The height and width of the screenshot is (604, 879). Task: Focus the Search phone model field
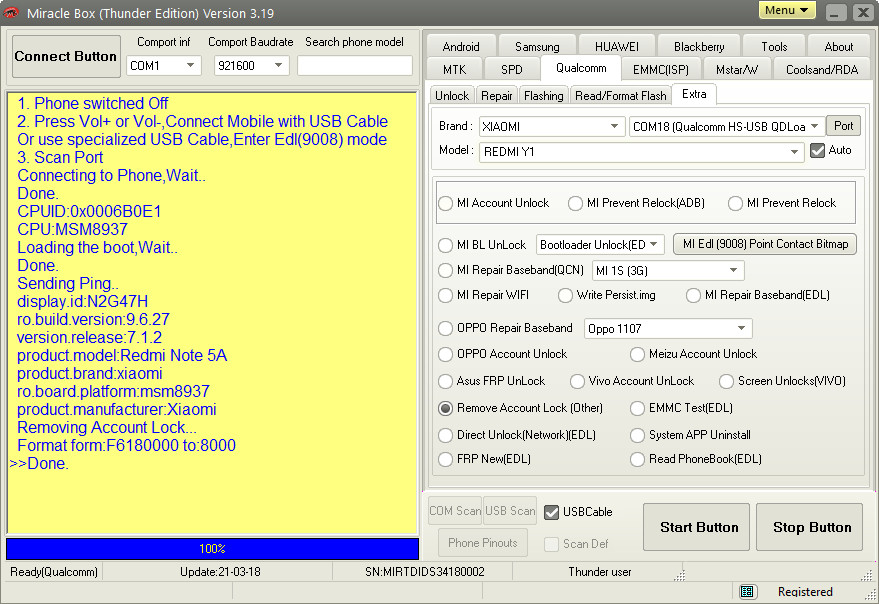tap(355, 66)
